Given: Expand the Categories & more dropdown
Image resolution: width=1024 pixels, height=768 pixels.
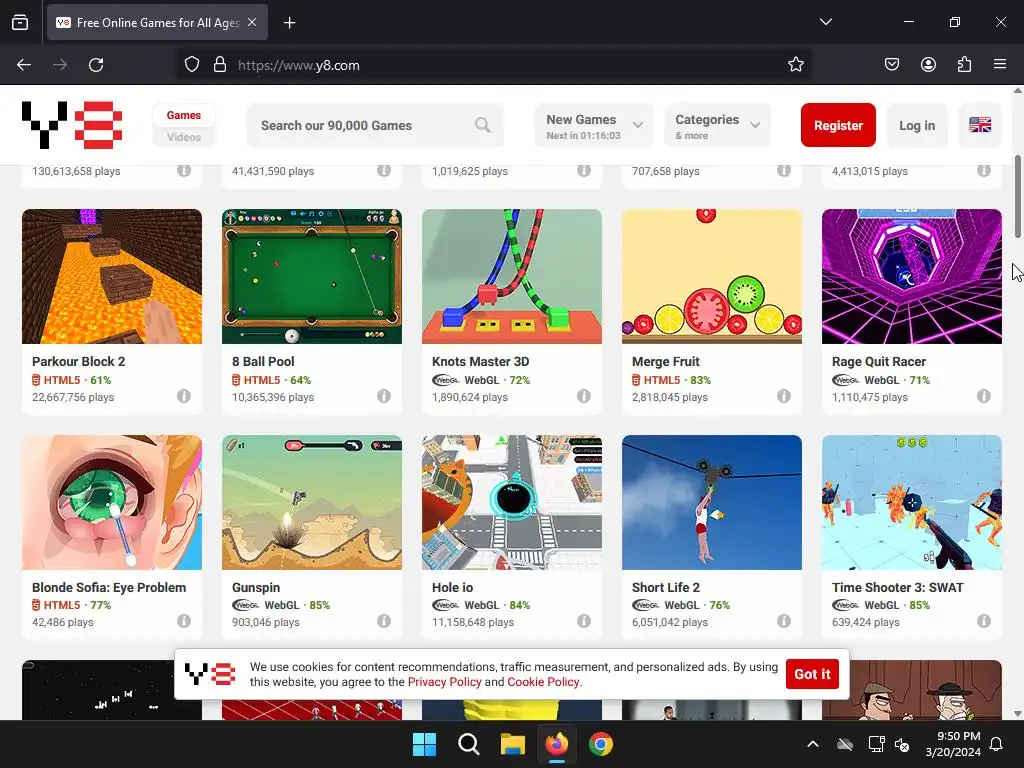Looking at the screenshot, I should click(717, 125).
